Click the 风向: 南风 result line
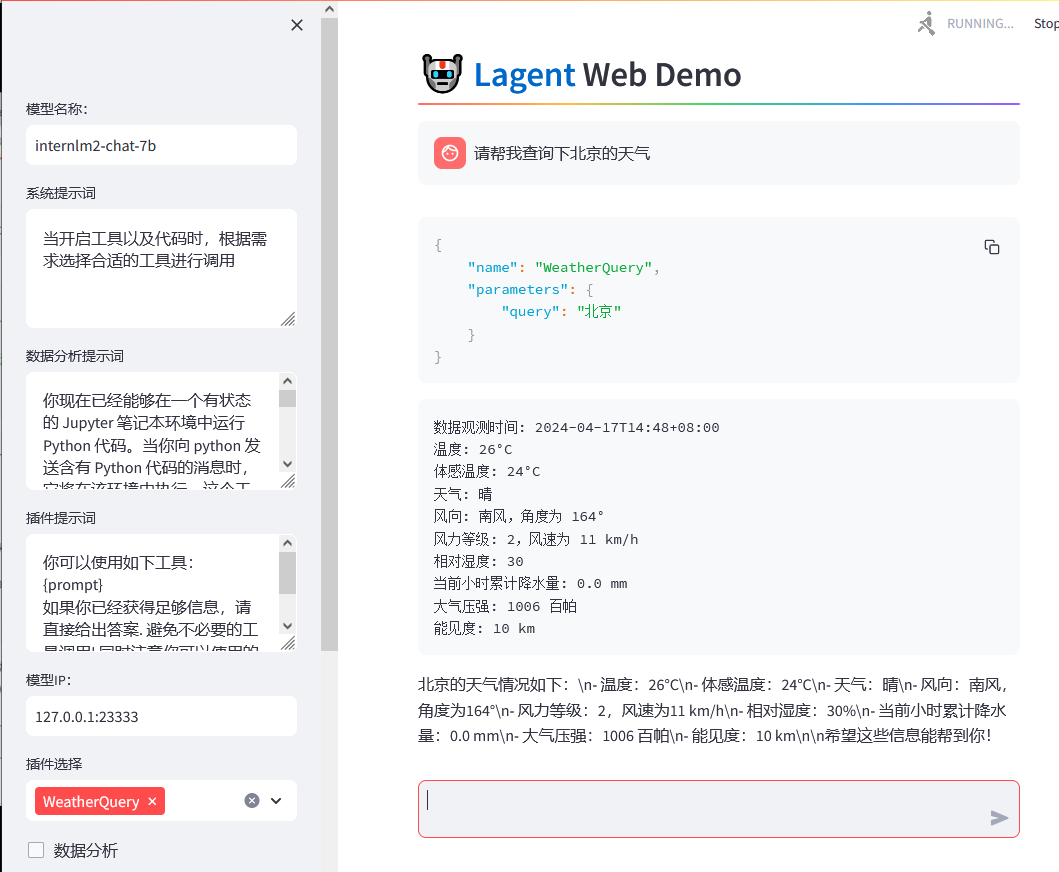This screenshot has height=872, width=1059. [x=519, y=516]
